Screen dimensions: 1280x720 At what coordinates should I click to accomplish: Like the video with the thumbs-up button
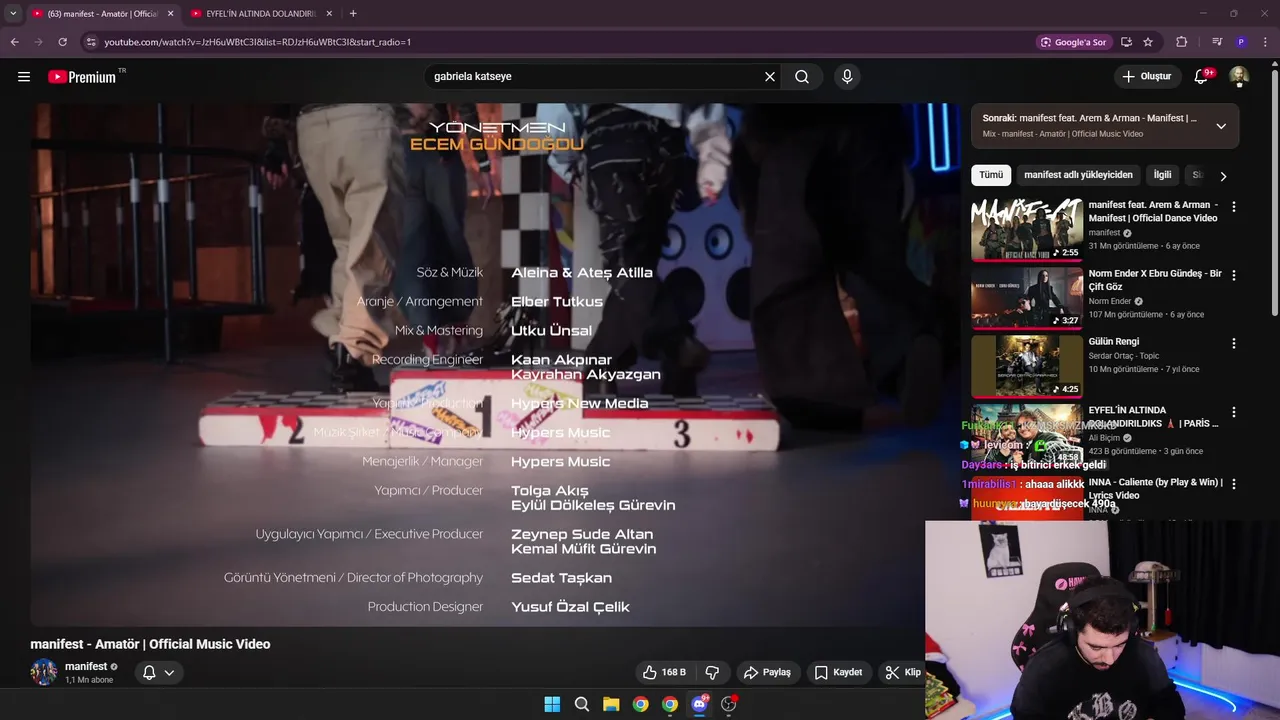pyautogui.click(x=666, y=672)
